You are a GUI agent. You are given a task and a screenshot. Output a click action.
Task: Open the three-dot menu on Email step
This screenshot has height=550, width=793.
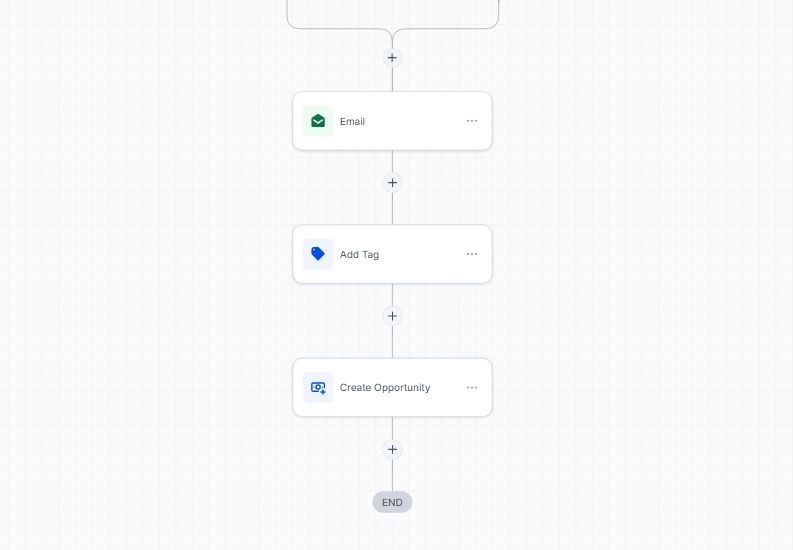click(472, 121)
